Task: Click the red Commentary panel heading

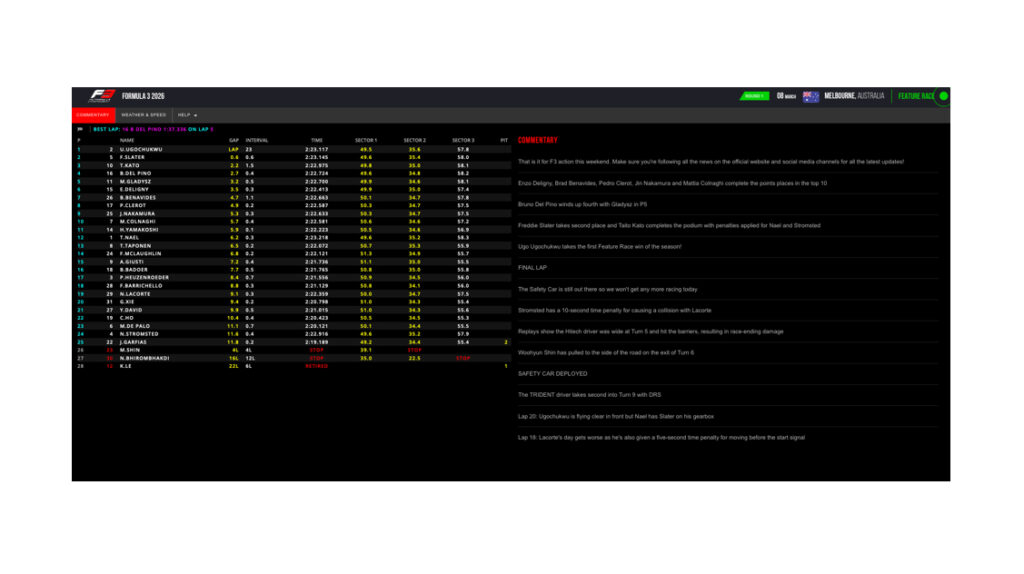Action: tap(537, 140)
